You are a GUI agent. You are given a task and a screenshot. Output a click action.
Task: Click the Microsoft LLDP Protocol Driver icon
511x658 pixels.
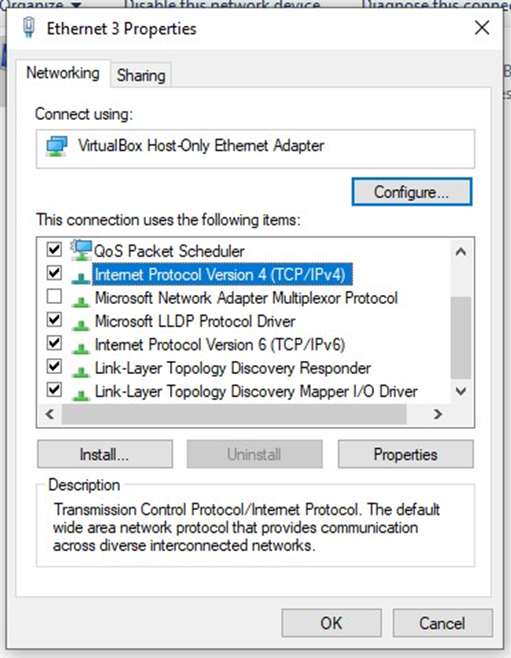click(x=81, y=324)
